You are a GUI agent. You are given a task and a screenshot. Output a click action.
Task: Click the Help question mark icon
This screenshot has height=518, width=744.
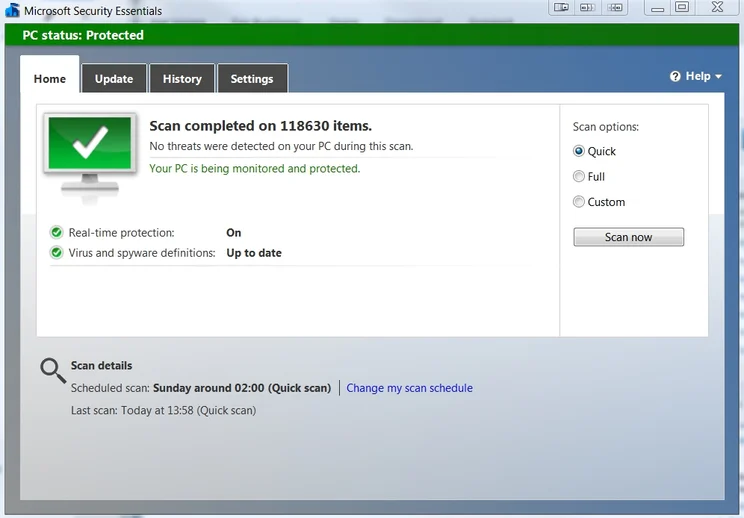[x=675, y=76]
